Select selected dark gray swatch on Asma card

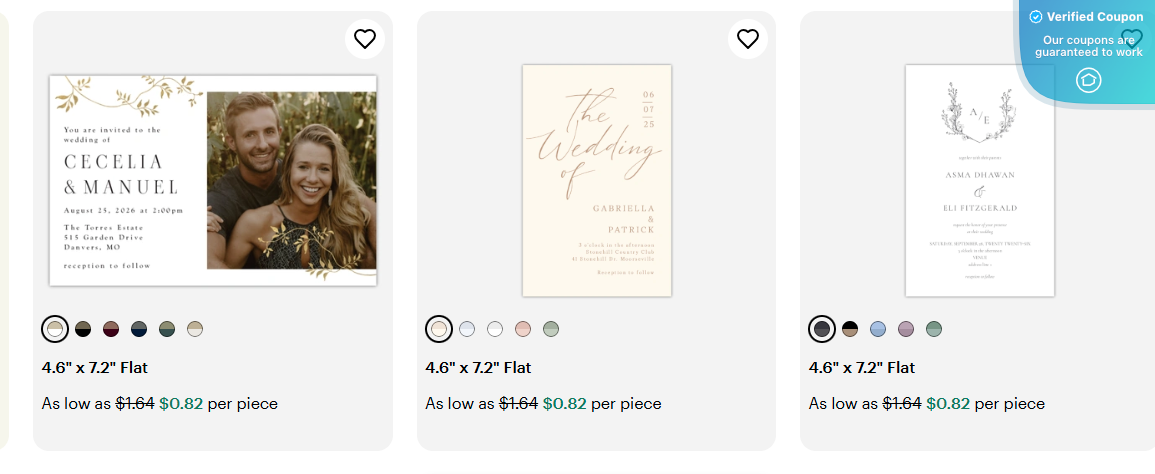822,329
